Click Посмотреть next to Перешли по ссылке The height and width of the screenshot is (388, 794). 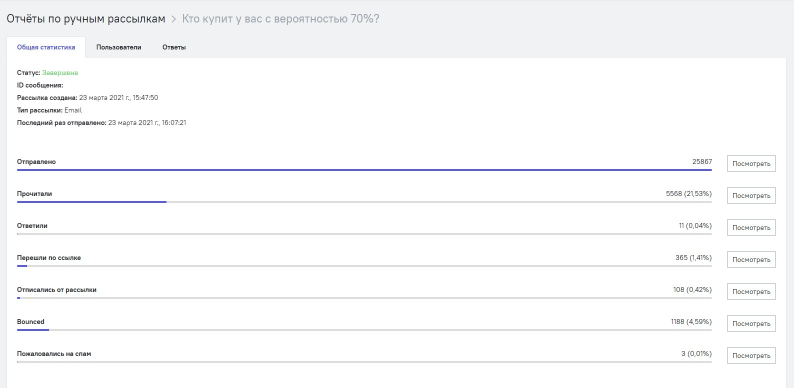751,259
